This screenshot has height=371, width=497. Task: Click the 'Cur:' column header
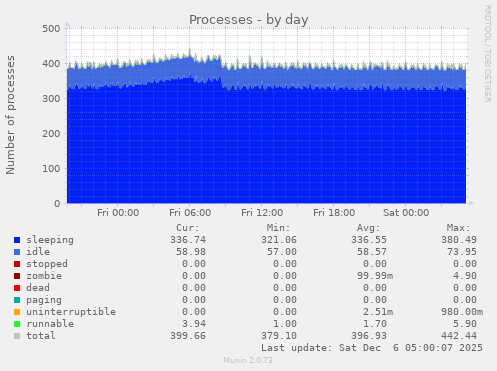click(x=188, y=228)
